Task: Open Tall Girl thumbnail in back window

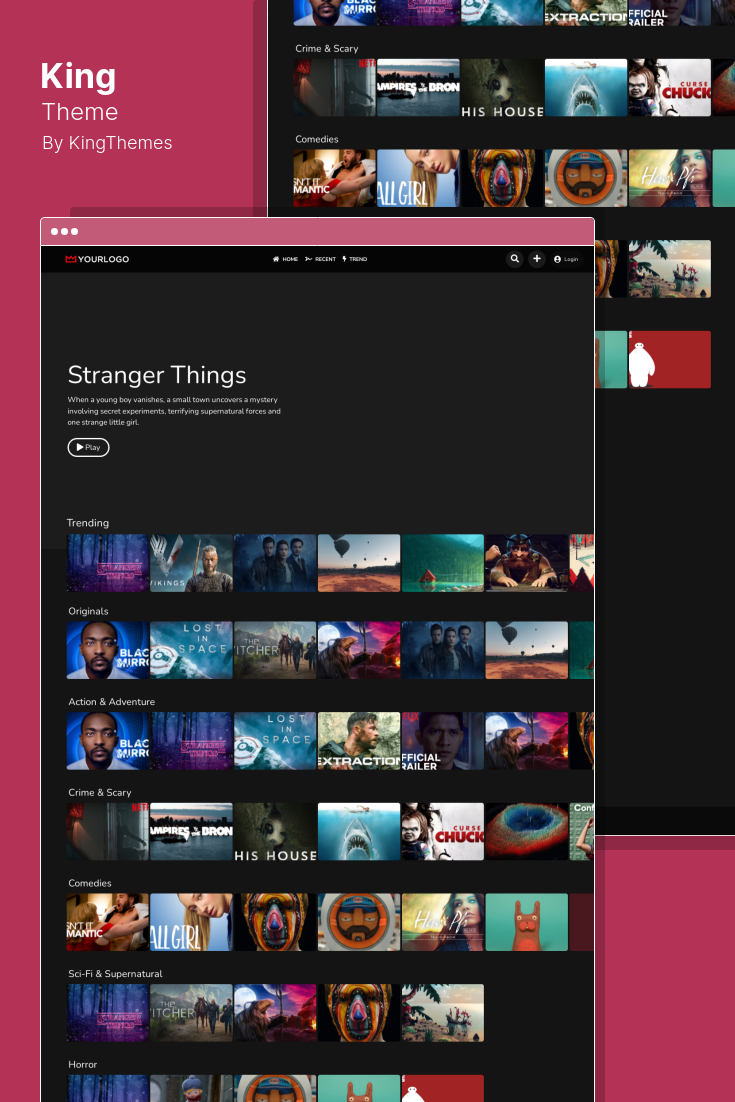Action: tap(419, 179)
